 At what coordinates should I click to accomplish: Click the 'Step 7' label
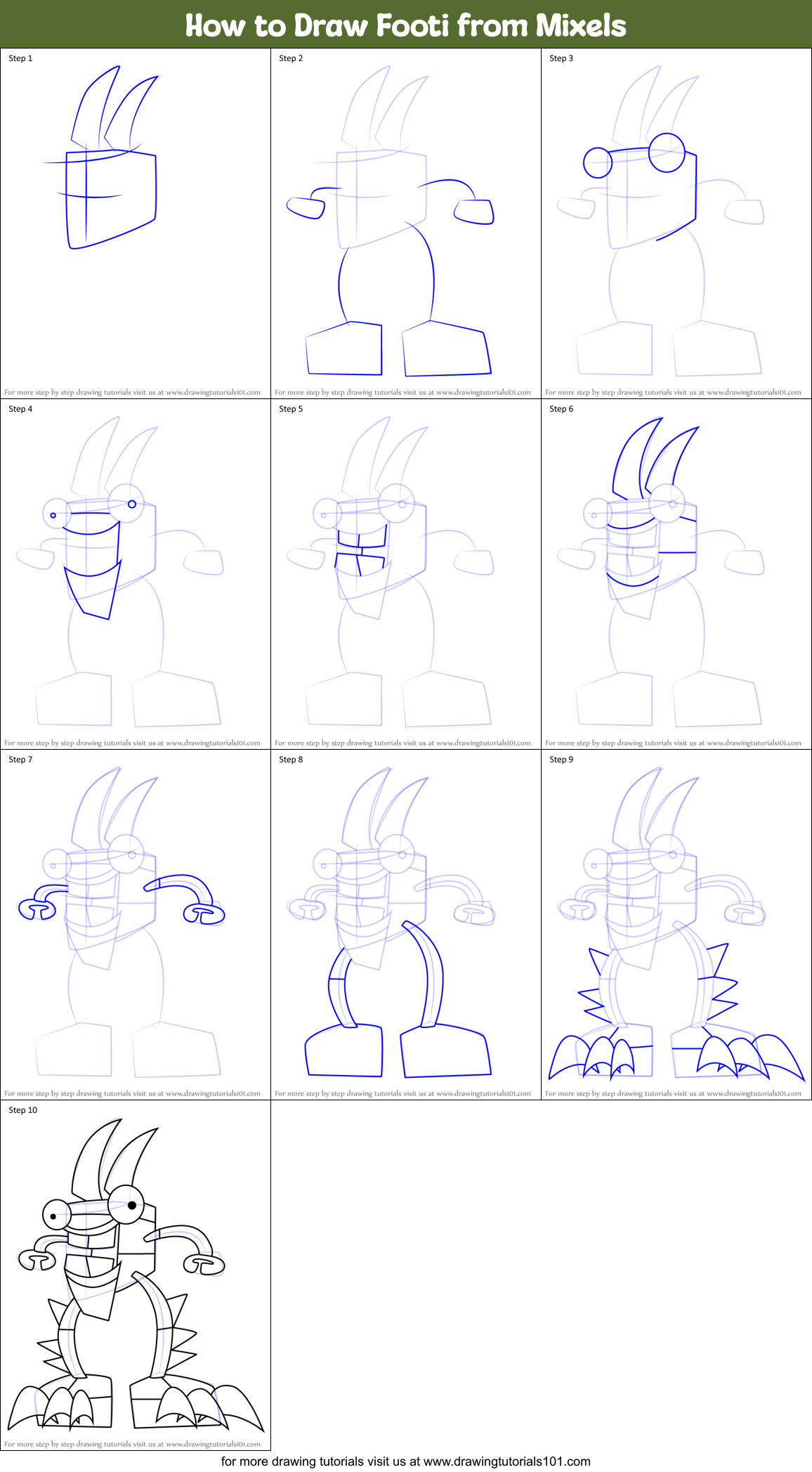click(x=20, y=760)
